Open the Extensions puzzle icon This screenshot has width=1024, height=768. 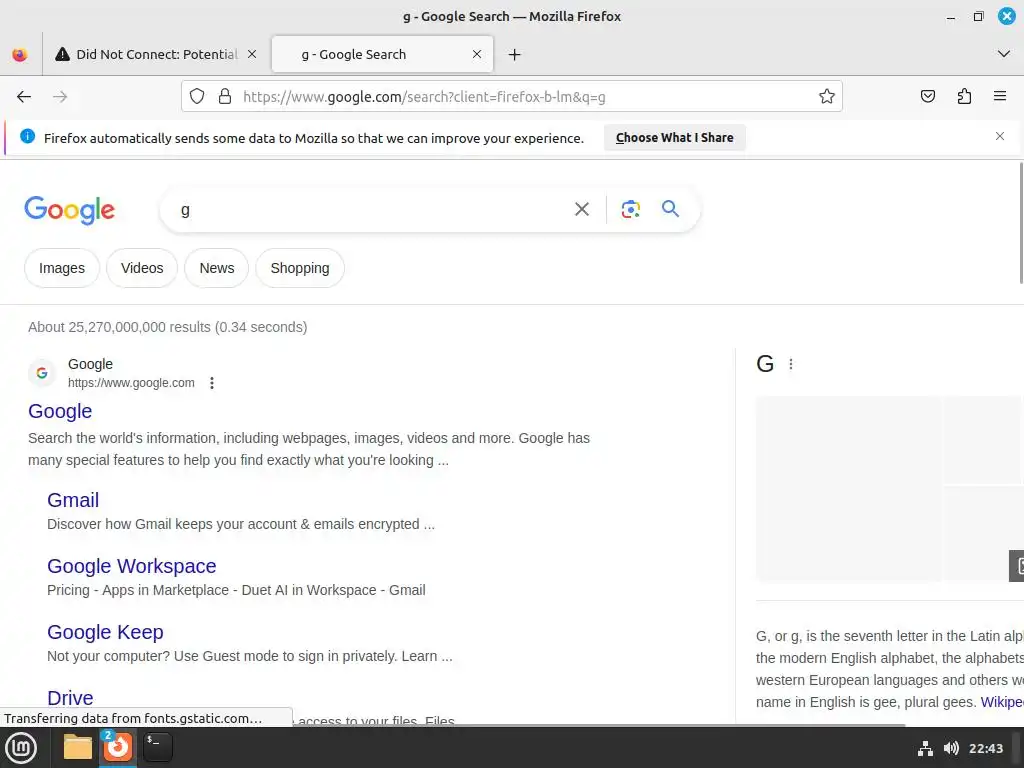tap(964, 97)
